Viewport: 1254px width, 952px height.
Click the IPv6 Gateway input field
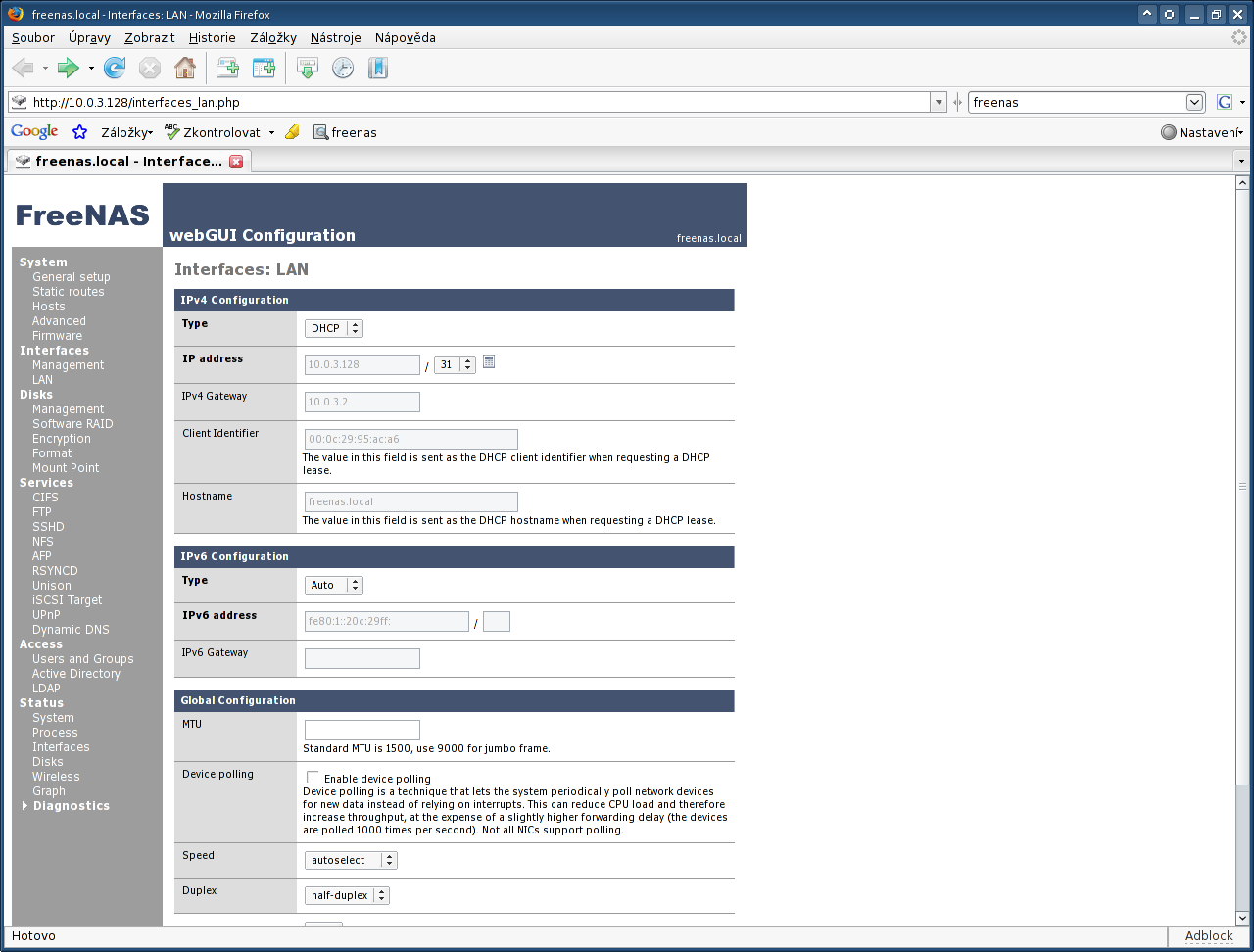point(362,658)
